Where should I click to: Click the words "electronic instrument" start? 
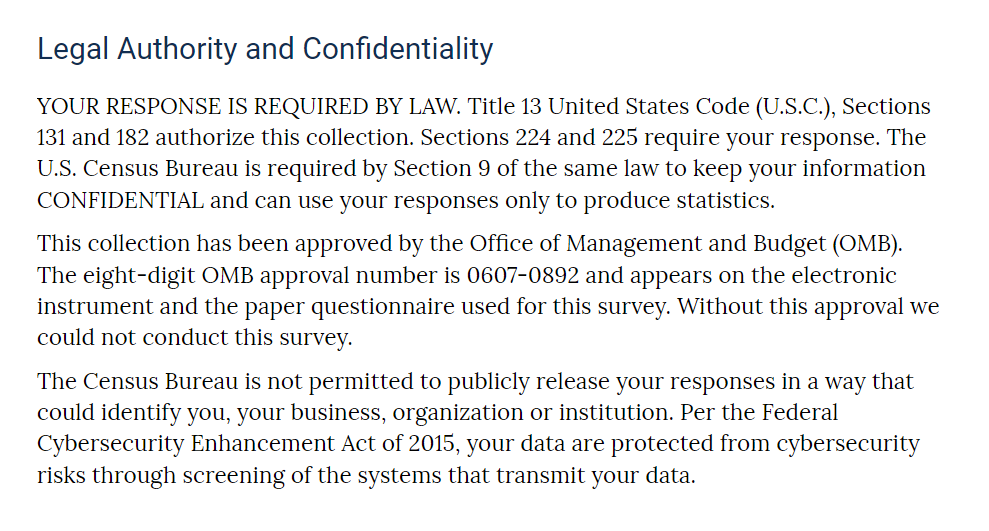[x=842, y=275]
